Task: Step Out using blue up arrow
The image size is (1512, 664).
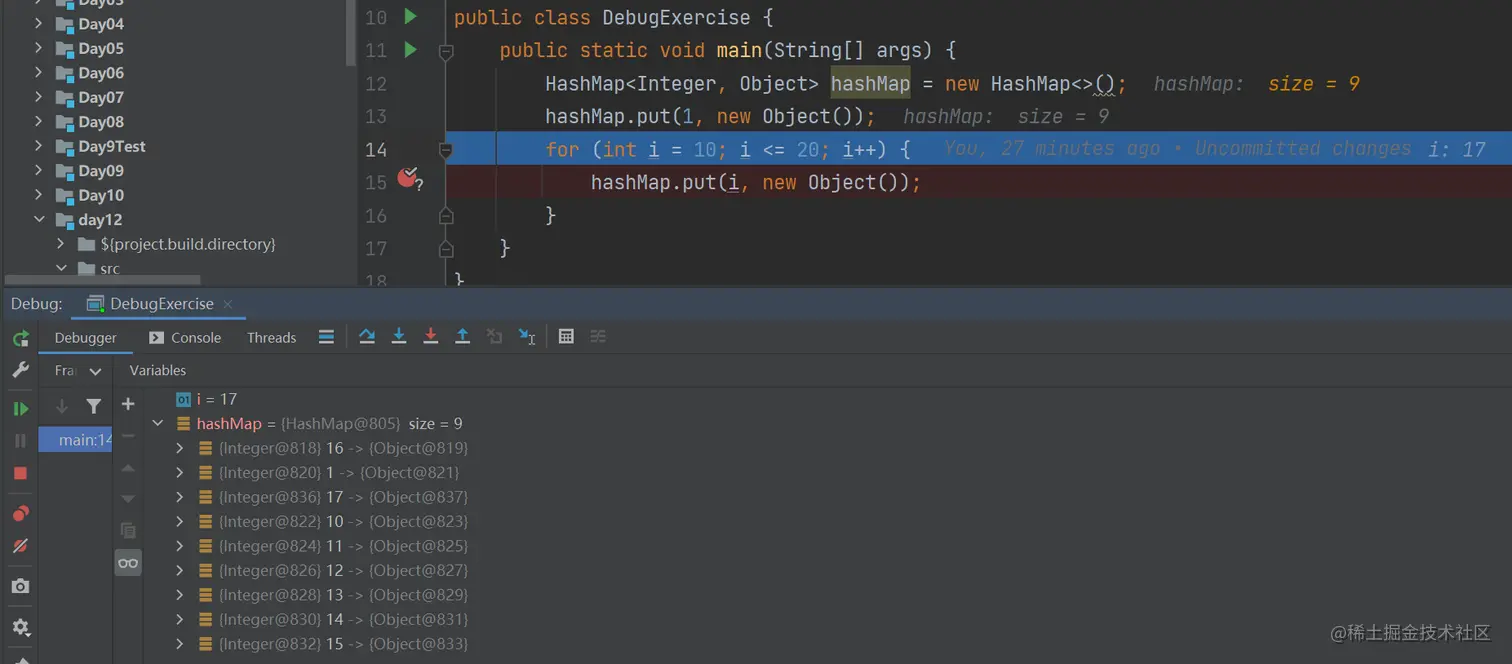Action: (x=463, y=337)
